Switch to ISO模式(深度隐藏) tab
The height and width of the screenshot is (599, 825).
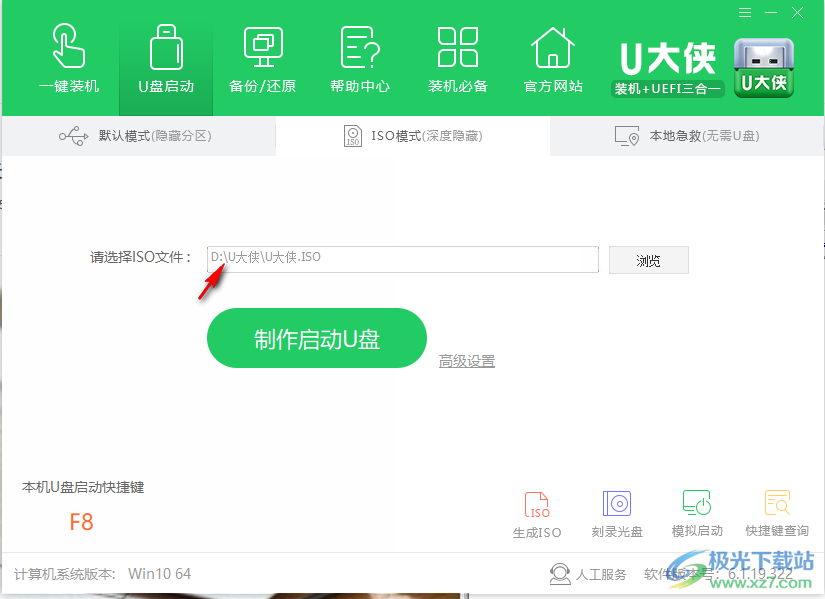click(x=413, y=136)
